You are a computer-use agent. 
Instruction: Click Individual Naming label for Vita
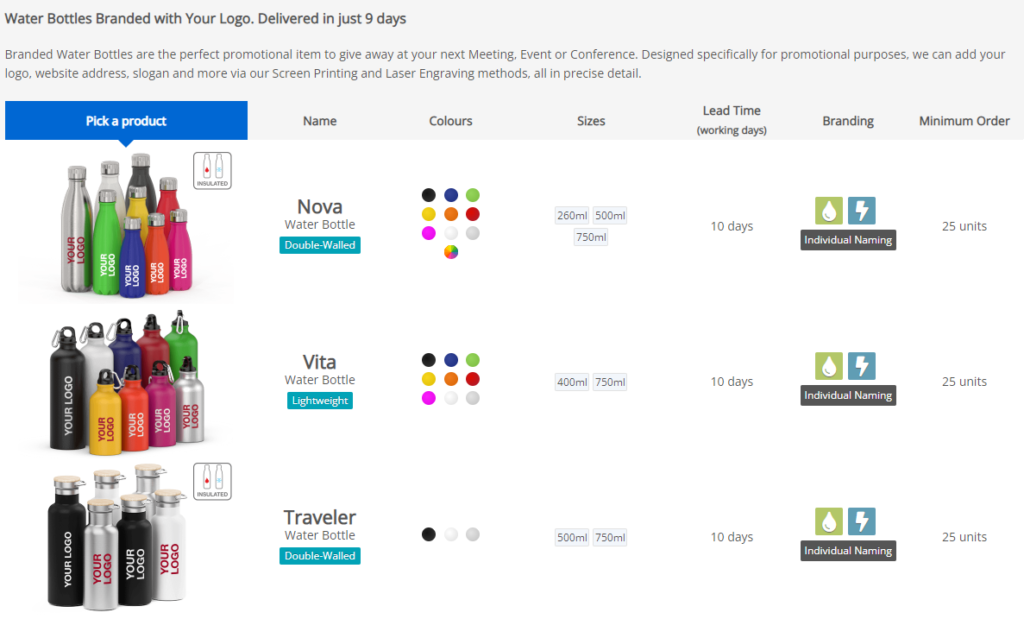(x=848, y=395)
